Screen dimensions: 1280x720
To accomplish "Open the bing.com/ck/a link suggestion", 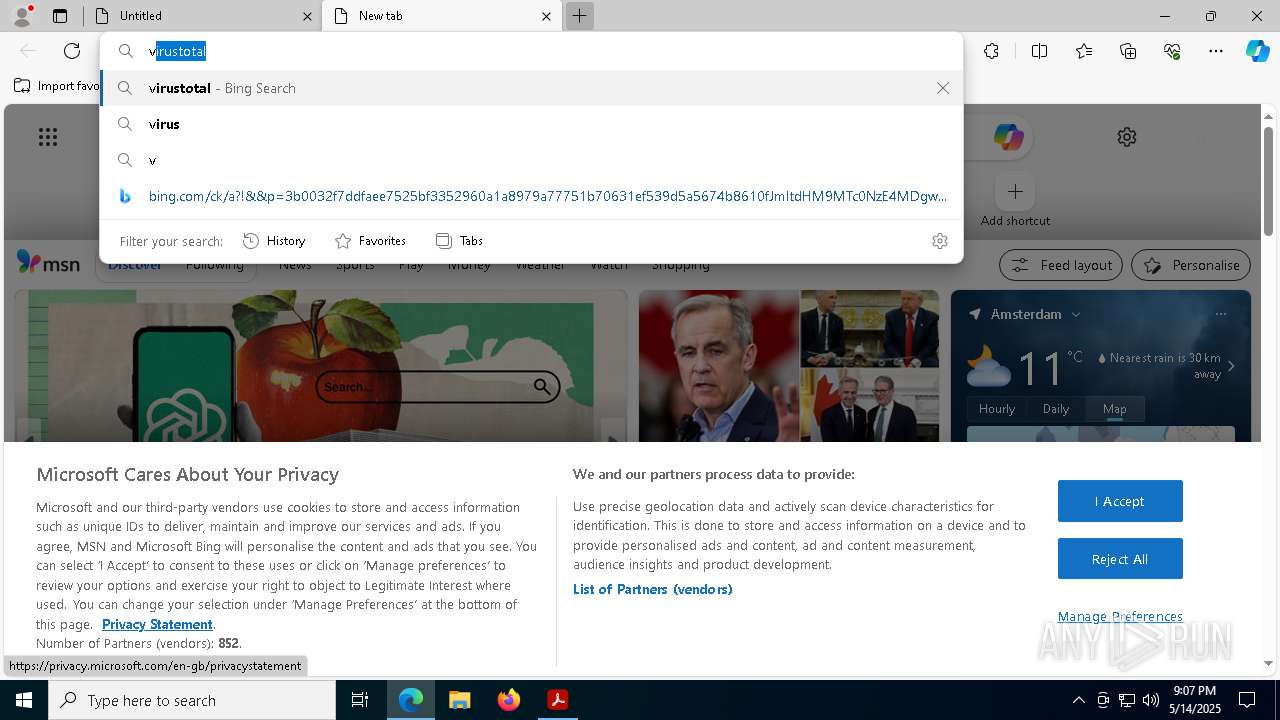I will [x=531, y=196].
